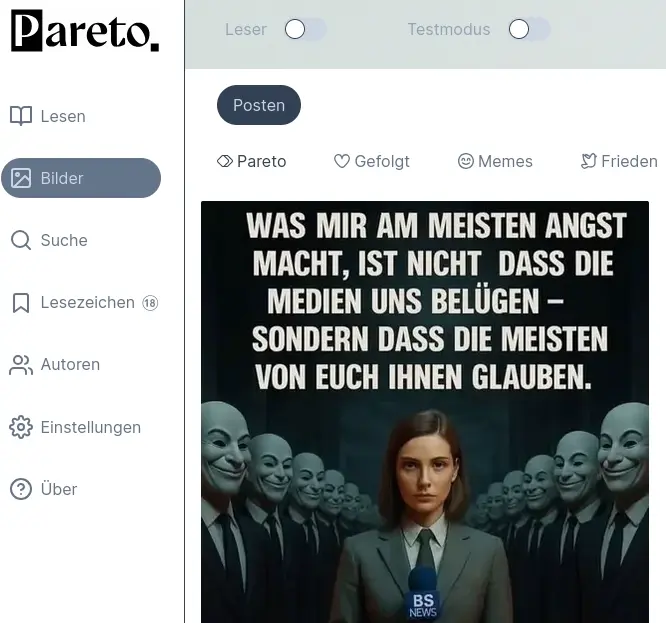Enable the Testmodus switch

[x=529, y=30]
